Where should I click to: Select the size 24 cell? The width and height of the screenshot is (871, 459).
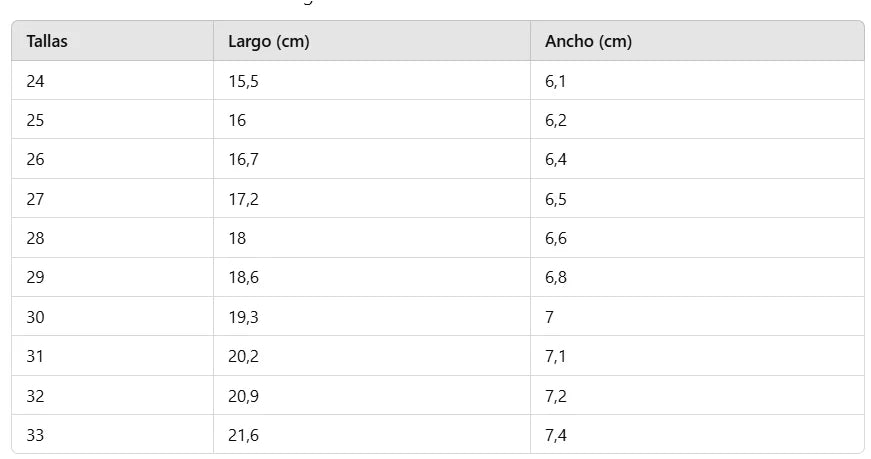point(36,81)
